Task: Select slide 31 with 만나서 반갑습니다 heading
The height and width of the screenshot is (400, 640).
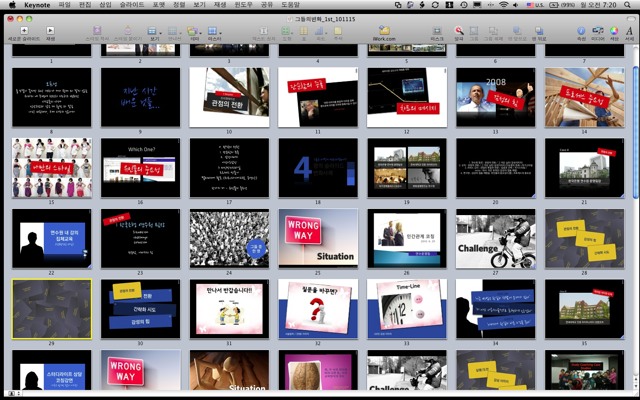Action: [229, 309]
